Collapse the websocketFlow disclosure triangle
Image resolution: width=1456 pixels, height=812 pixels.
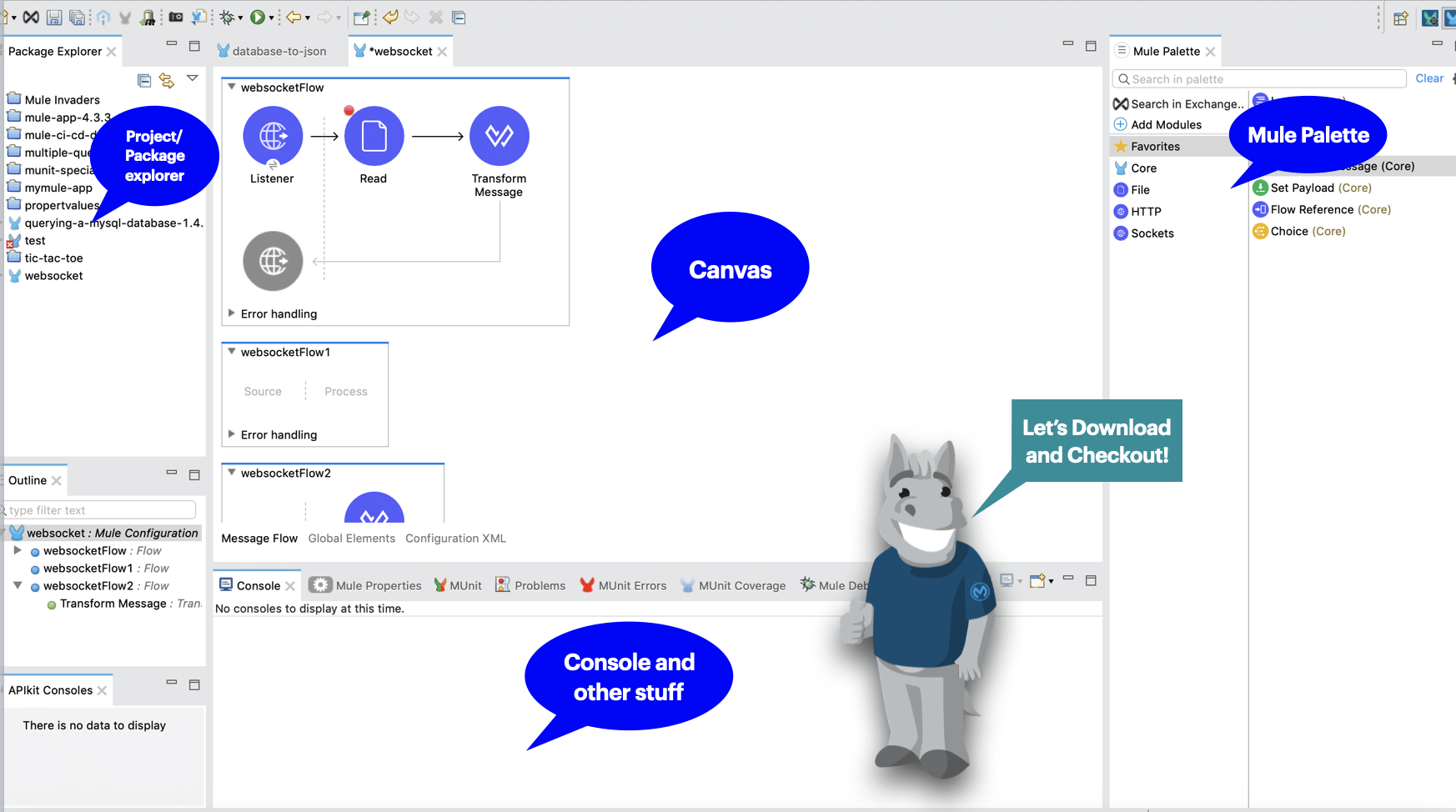[x=232, y=87]
